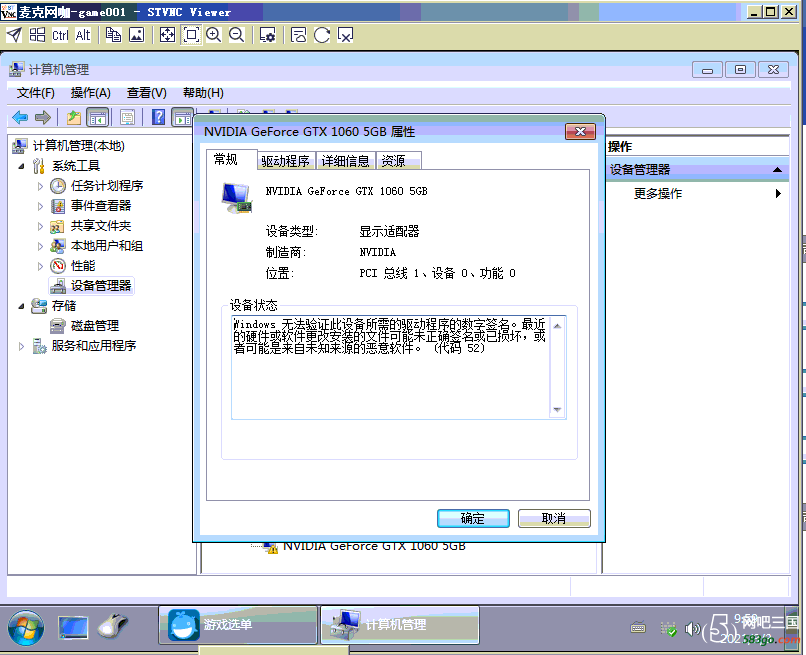Expand the 任务计划程序 node
This screenshot has width=806, height=655.
[x=40, y=186]
